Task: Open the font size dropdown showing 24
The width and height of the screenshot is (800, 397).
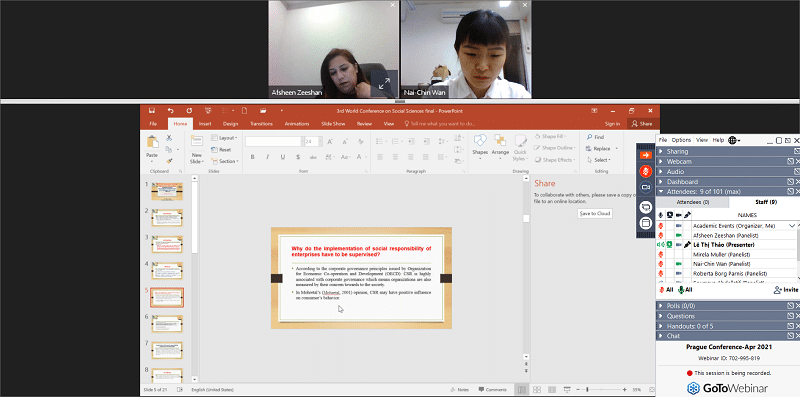Action: [320, 141]
